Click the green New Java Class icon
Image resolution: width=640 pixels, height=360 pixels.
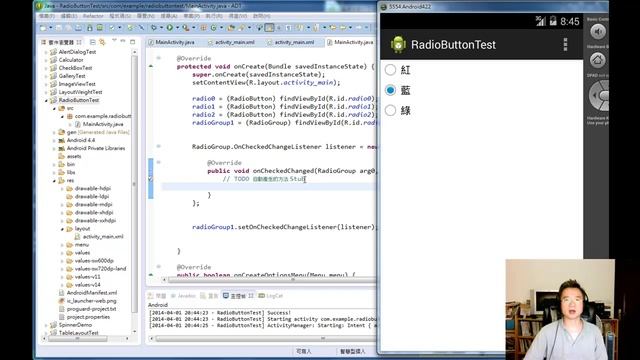point(213,28)
